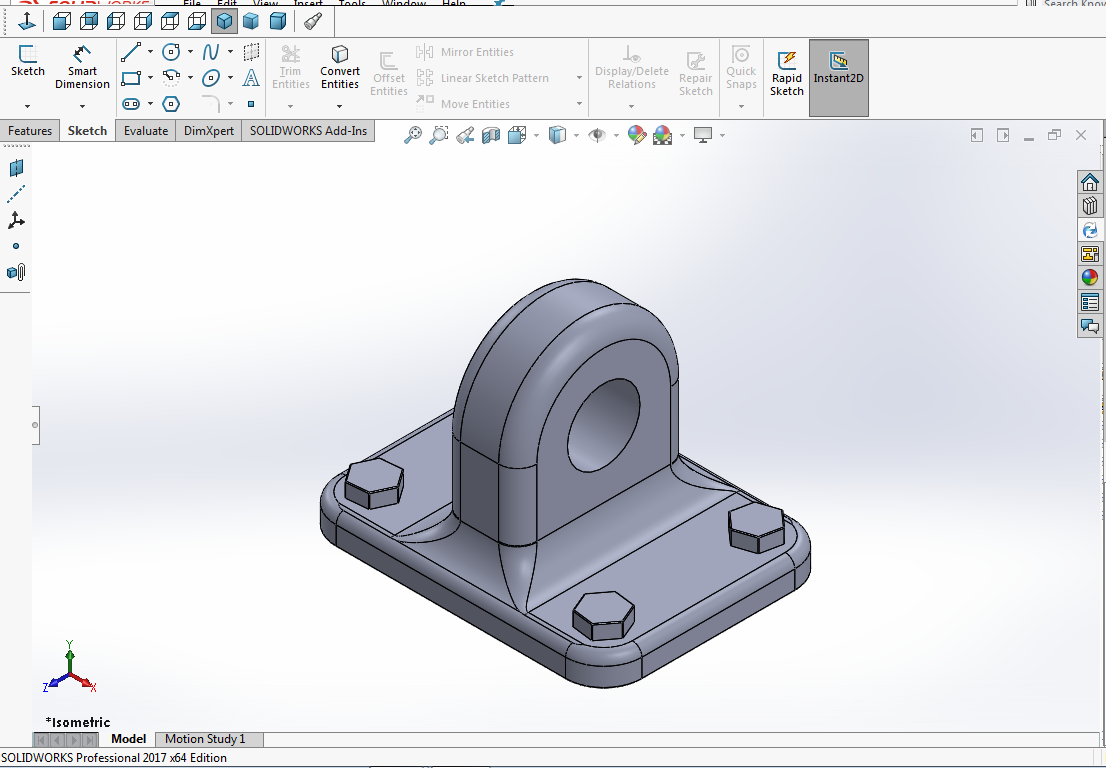Screen dimensions: 1106x768
Task: Toggle Rapid Sketch on
Action: pyautogui.click(x=786, y=72)
